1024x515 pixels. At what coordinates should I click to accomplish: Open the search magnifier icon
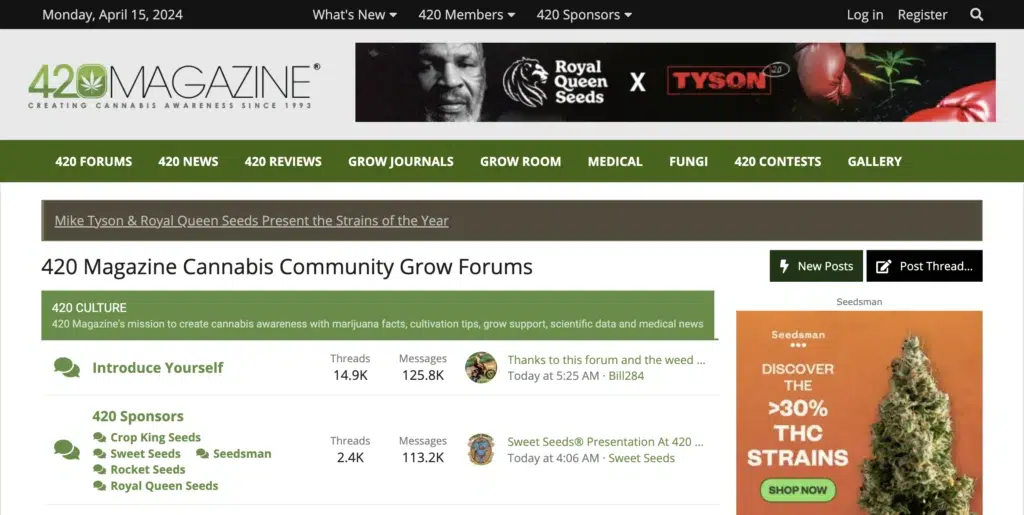tap(976, 14)
